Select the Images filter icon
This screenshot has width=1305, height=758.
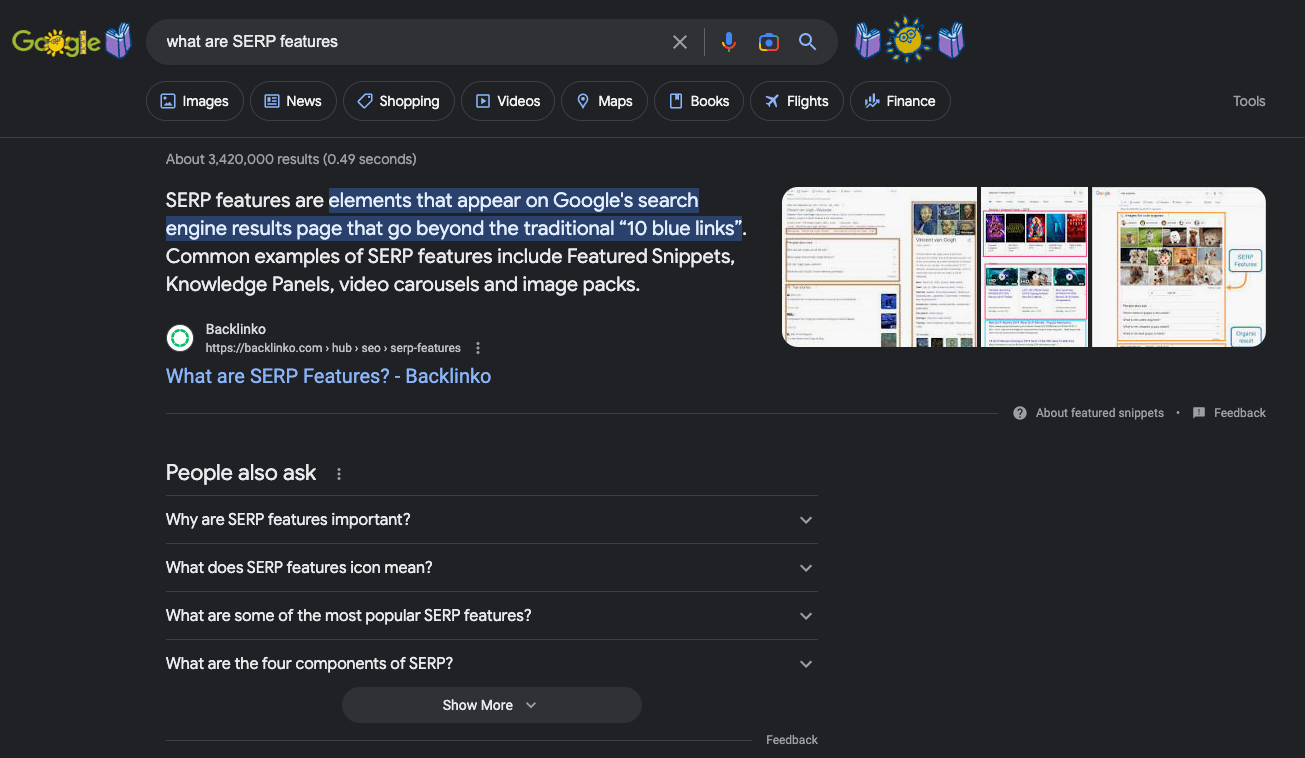[166, 100]
